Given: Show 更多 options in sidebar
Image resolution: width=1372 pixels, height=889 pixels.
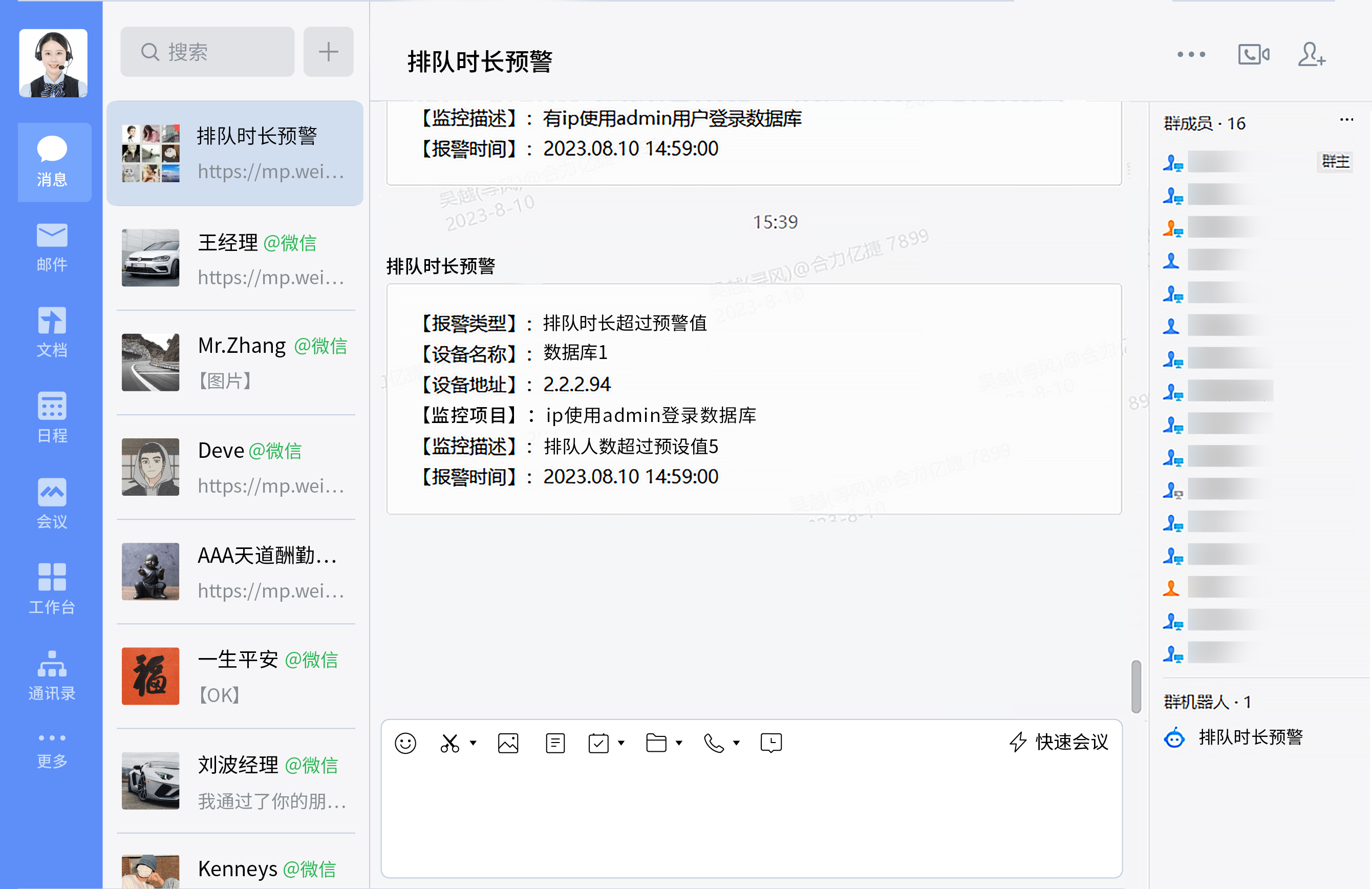Looking at the screenshot, I should 52,751.
